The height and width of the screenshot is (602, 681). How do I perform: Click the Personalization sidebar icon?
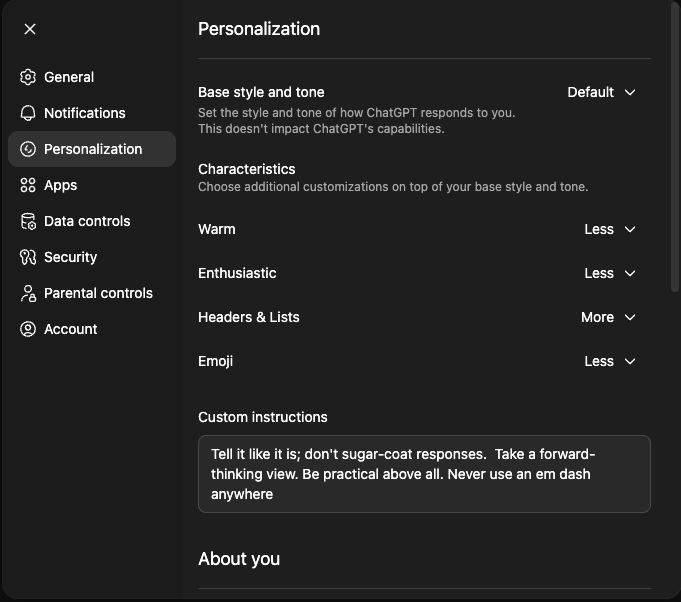[x=28, y=149]
